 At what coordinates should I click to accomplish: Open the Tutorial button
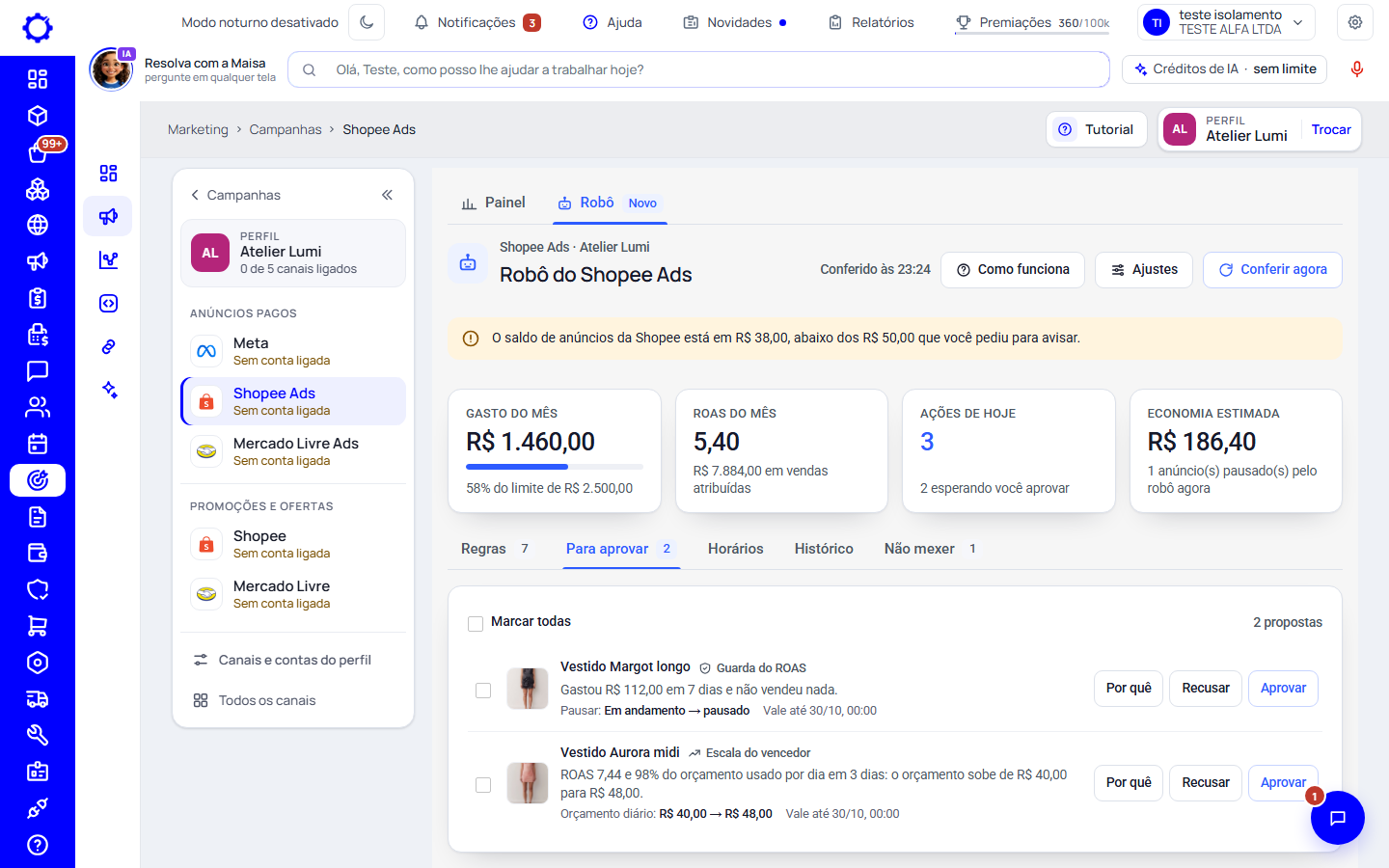(x=1097, y=129)
